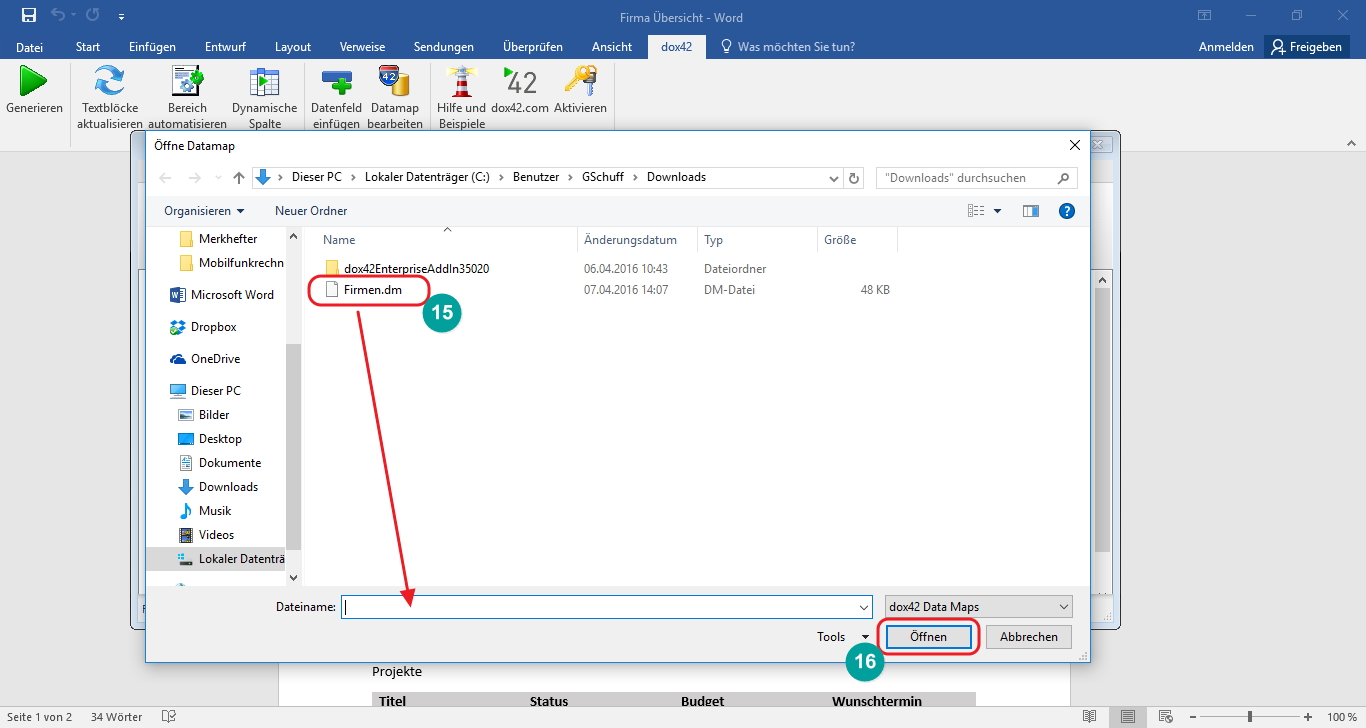This screenshot has width=1366, height=728.
Task: Select Dokumente in navigation pane
Action: coord(219,463)
